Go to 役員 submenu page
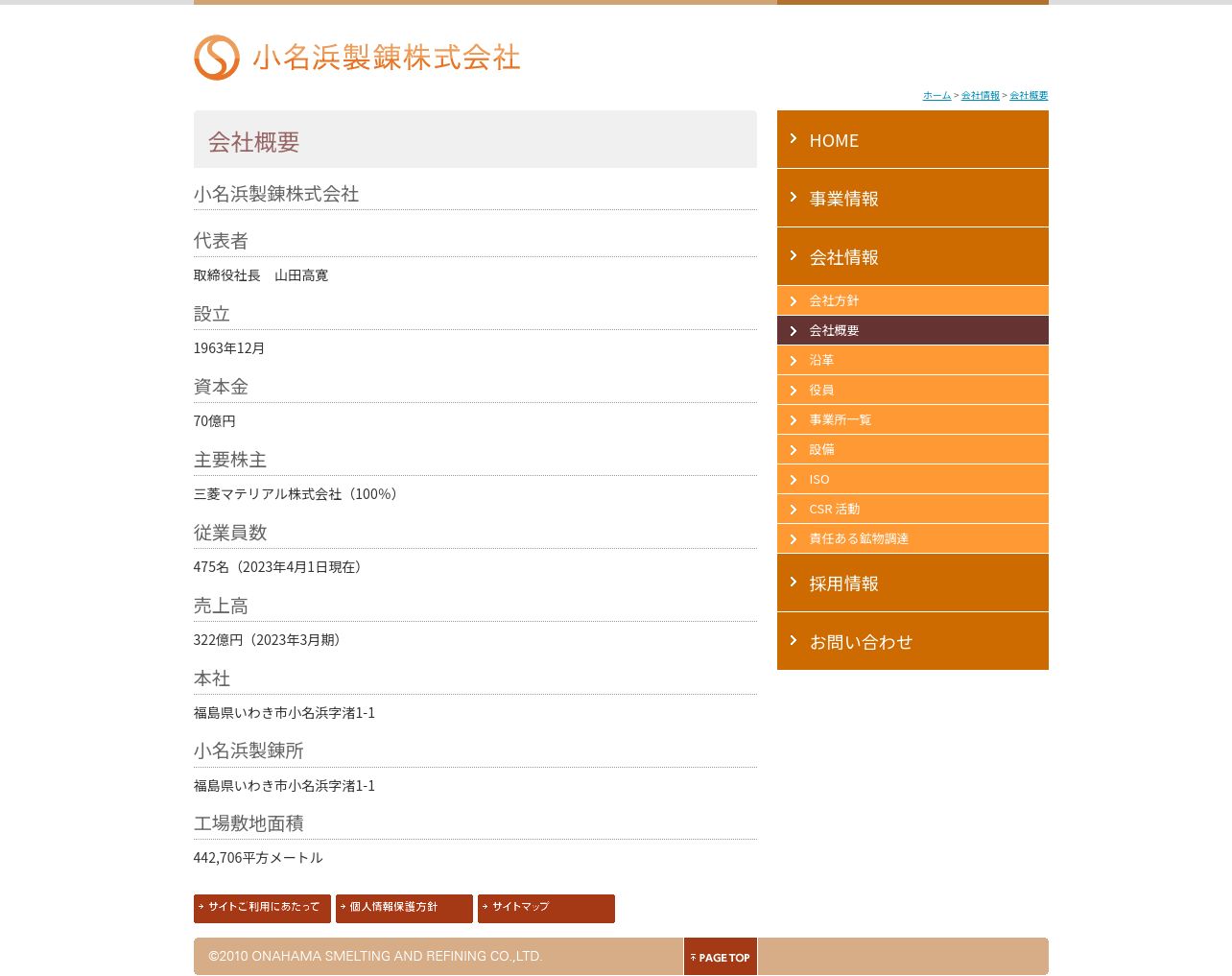 pyautogui.click(x=912, y=390)
